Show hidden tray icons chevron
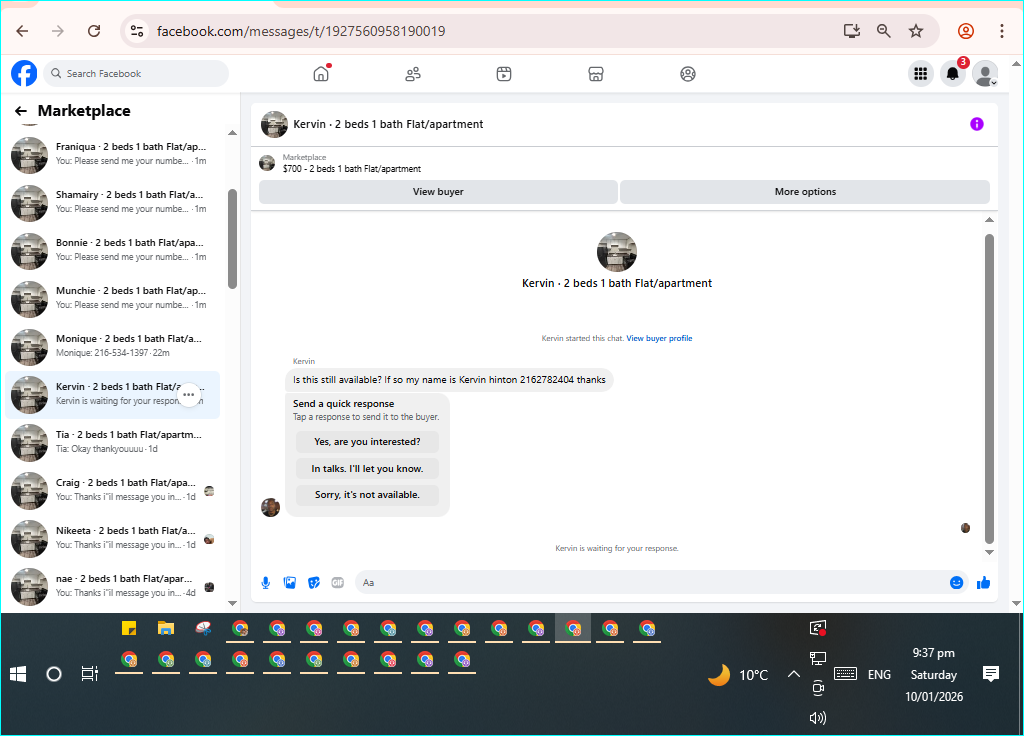This screenshot has width=1024, height=736. click(x=793, y=674)
